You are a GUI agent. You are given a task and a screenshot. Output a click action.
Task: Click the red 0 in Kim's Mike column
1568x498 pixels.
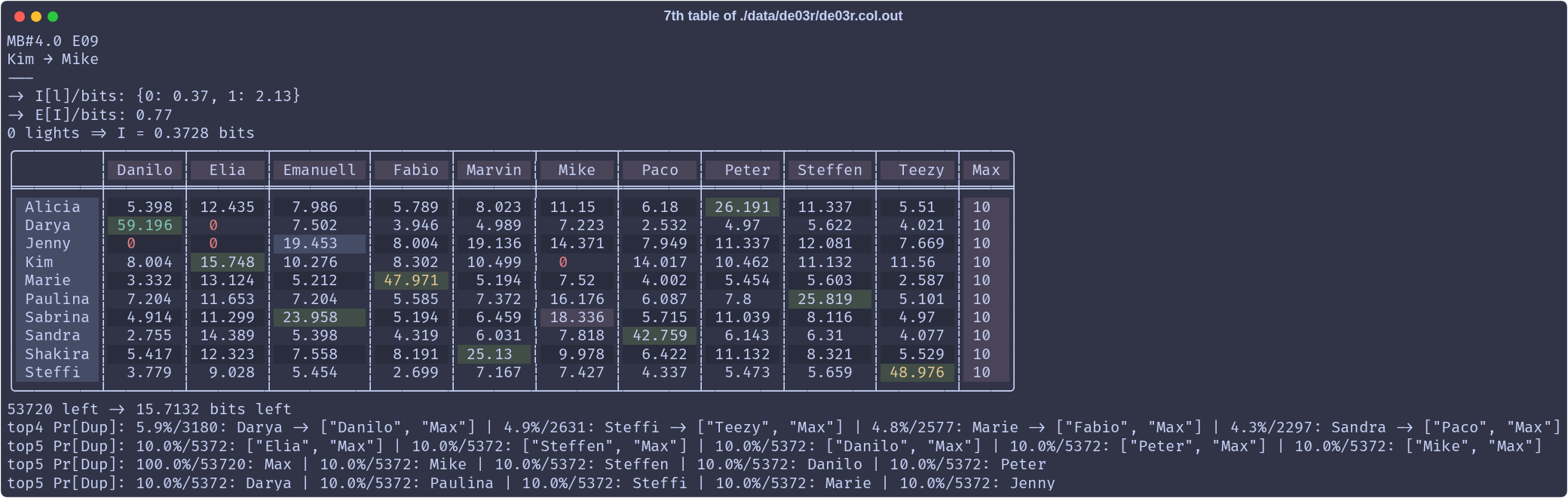tap(563, 262)
